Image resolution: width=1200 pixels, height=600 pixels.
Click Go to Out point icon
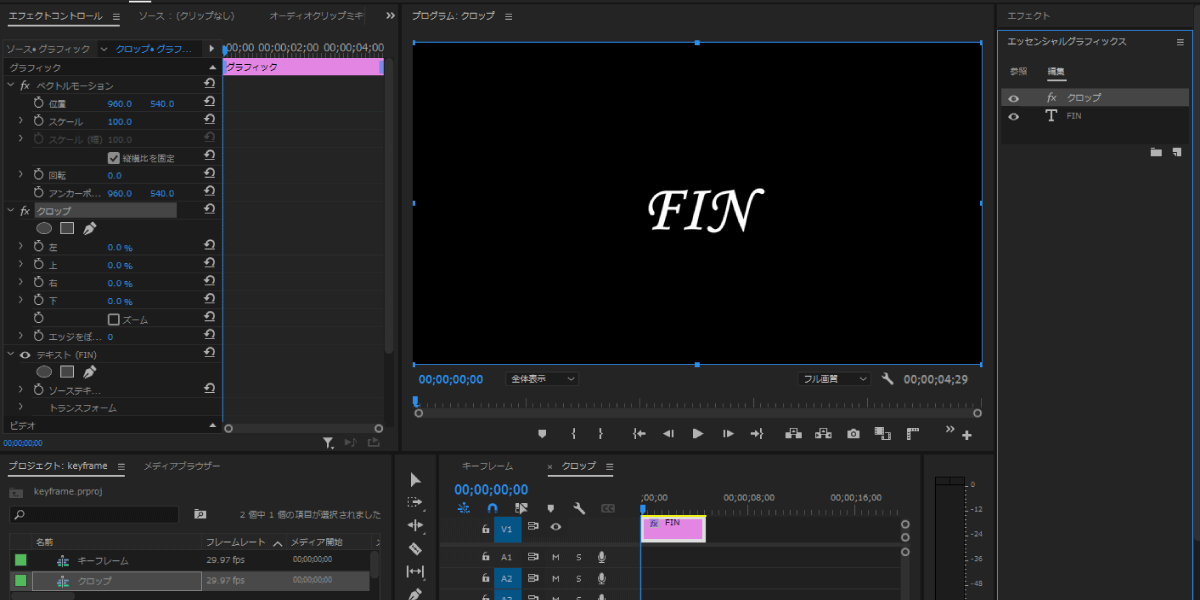pyautogui.click(x=757, y=434)
